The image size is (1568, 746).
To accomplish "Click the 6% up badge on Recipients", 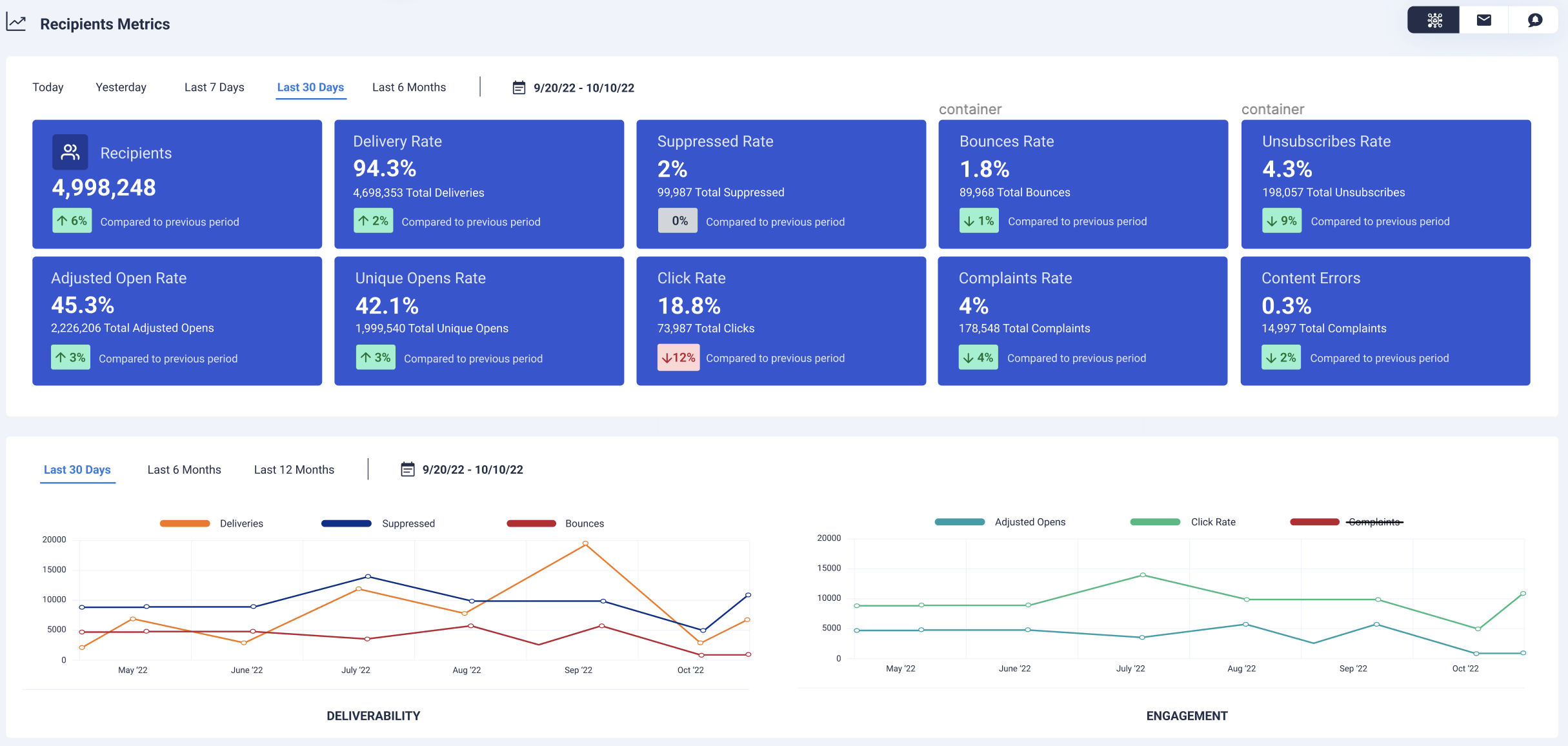I will click(72, 221).
